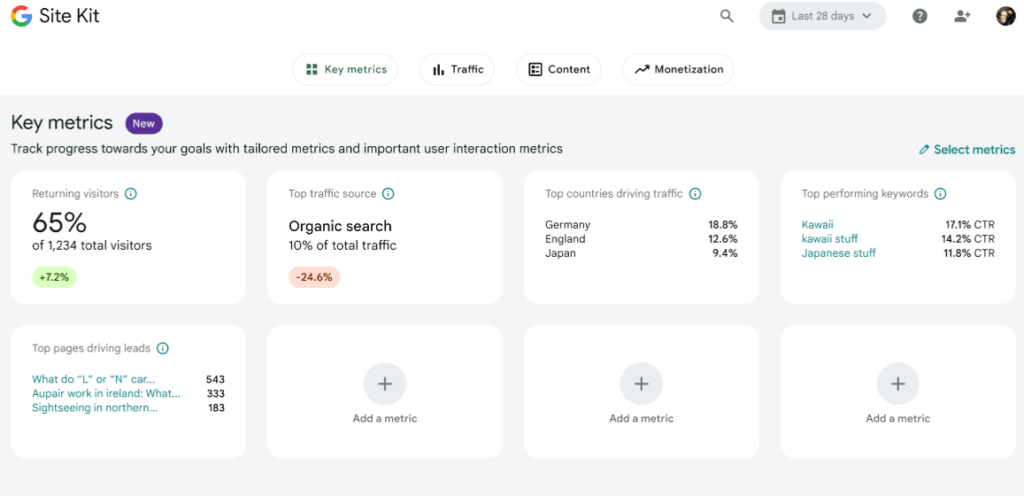Image resolution: width=1024 pixels, height=496 pixels.
Task: Click the Google Site Kit logo
Action: tap(56, 16)
